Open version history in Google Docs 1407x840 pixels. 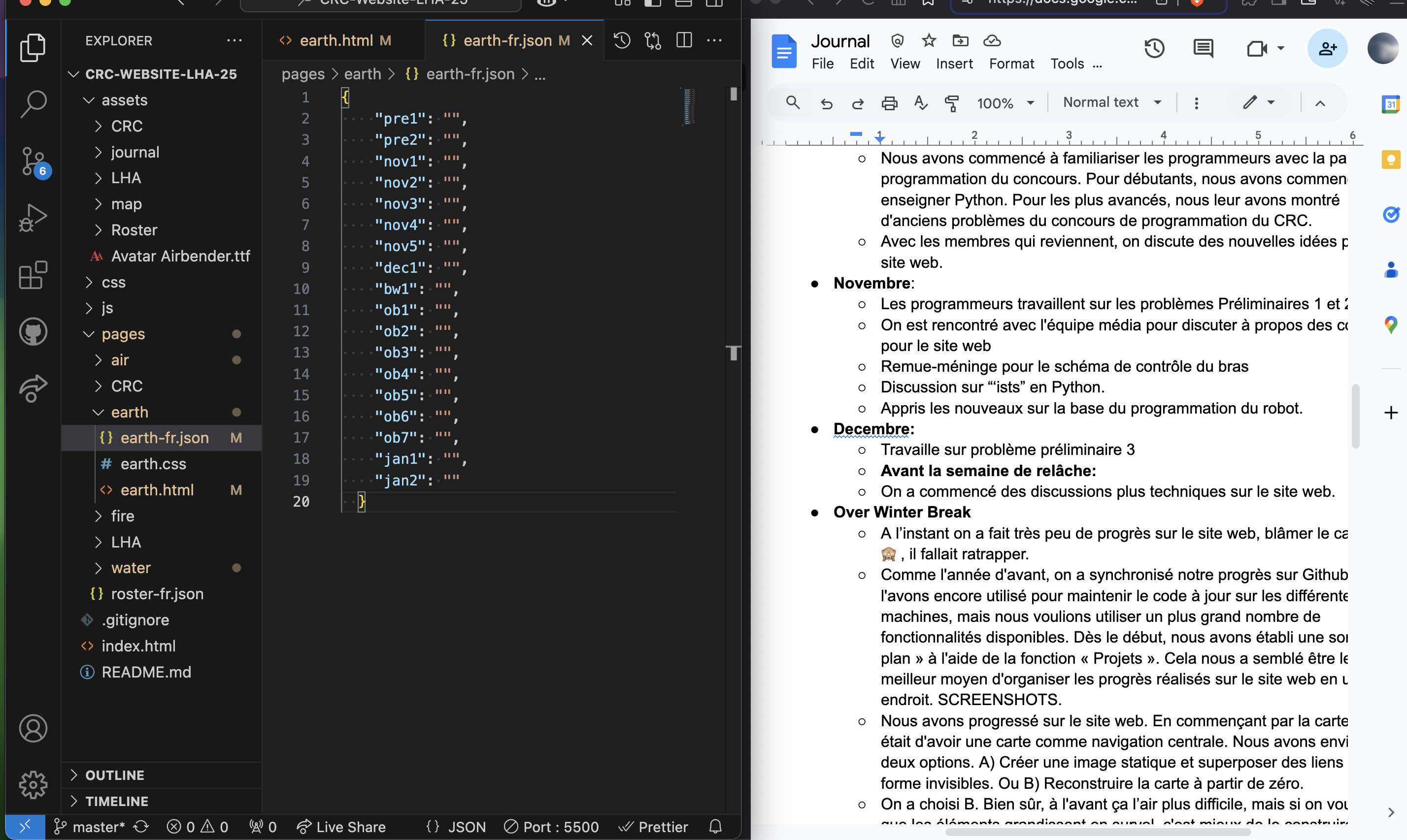(x=1154, y=48)
